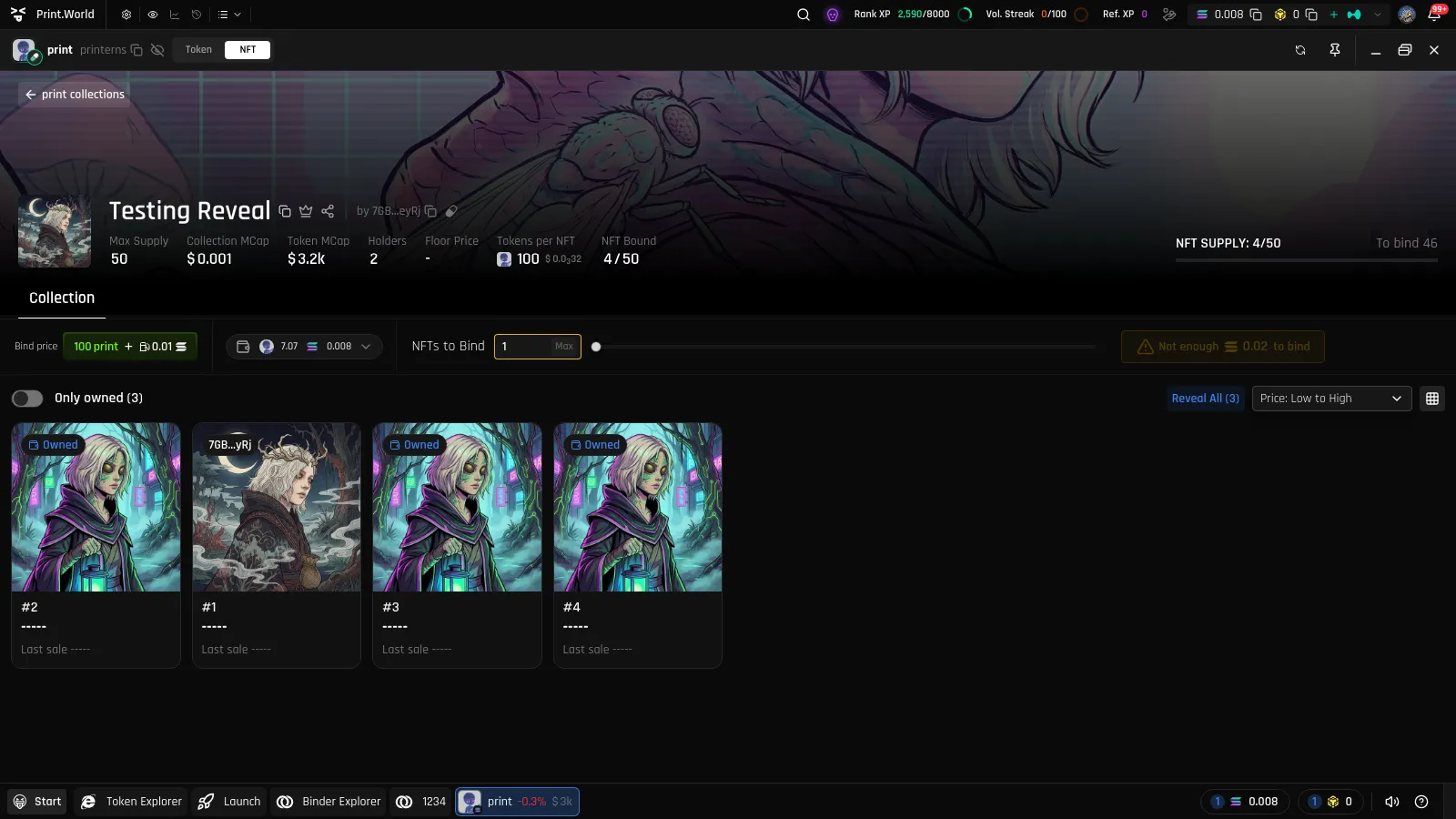The width and height of the screenshot is (1456, 819).
Task: Expand the wallet balance selector dropdown
Action: point(304,347)
